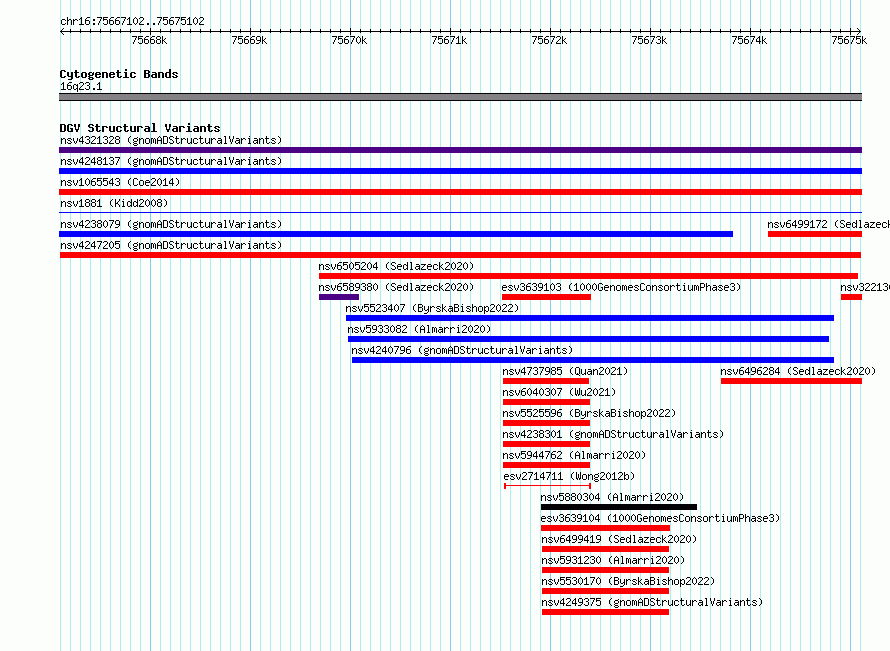Image resolution: width=890 pixels, height=651 pixels.
Task: Click the nsv6499172 red variant bar
Action: (815, 234)
